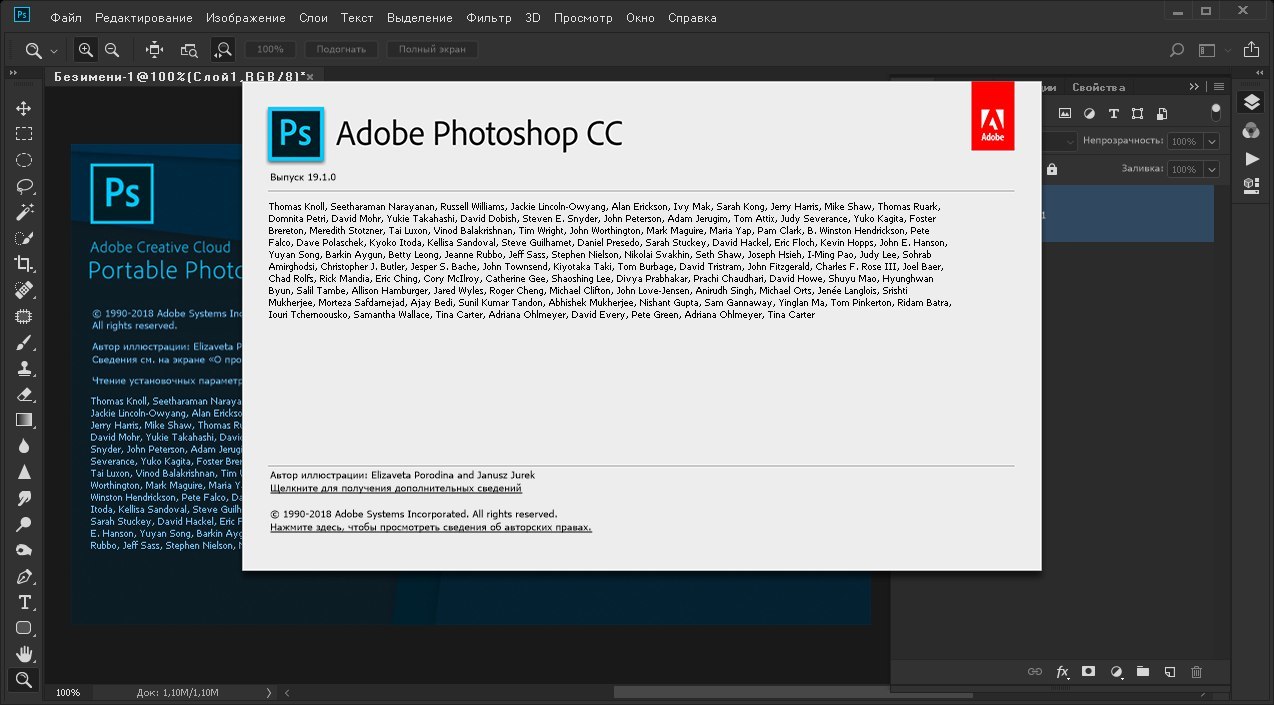This screenshot has height=705, width=1274.
Task: Open the Actions play icon in dock
Action: click(x=1251, y=158)
